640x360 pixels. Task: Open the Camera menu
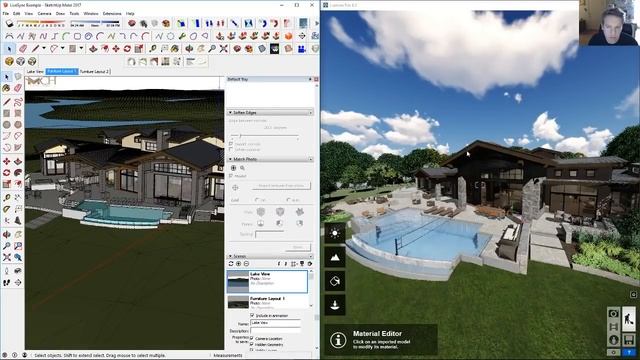click(x=44, y=13)
